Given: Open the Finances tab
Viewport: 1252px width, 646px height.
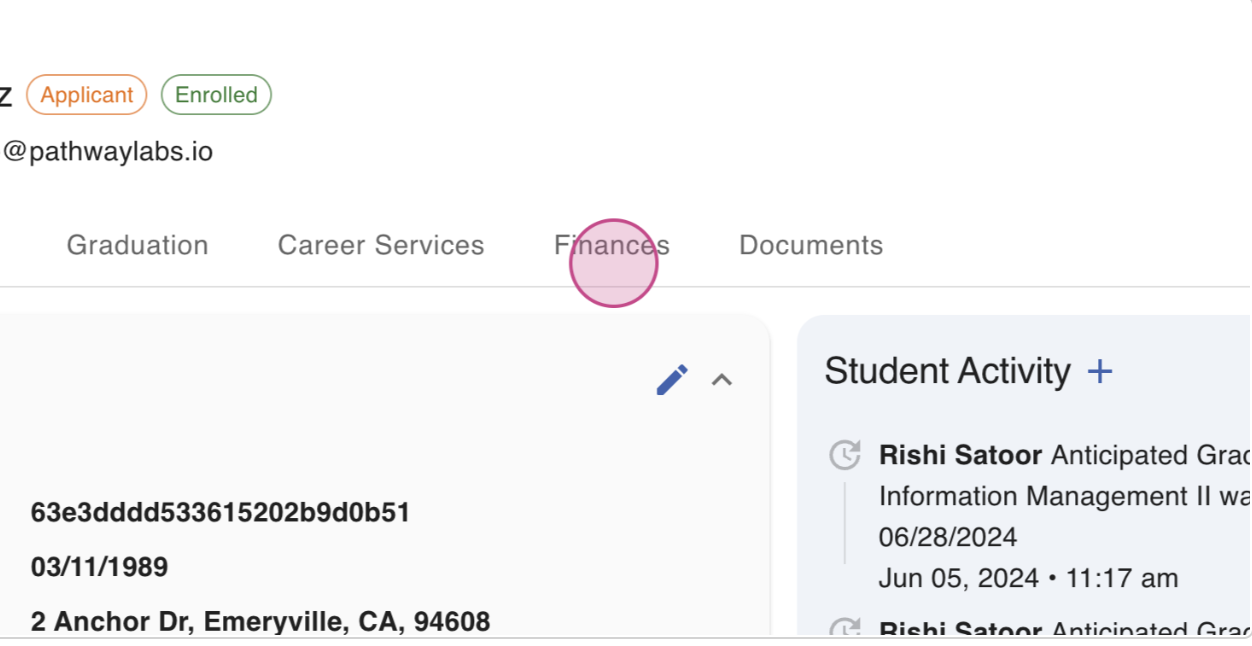Looking at the screenshot, I should 612,245.
